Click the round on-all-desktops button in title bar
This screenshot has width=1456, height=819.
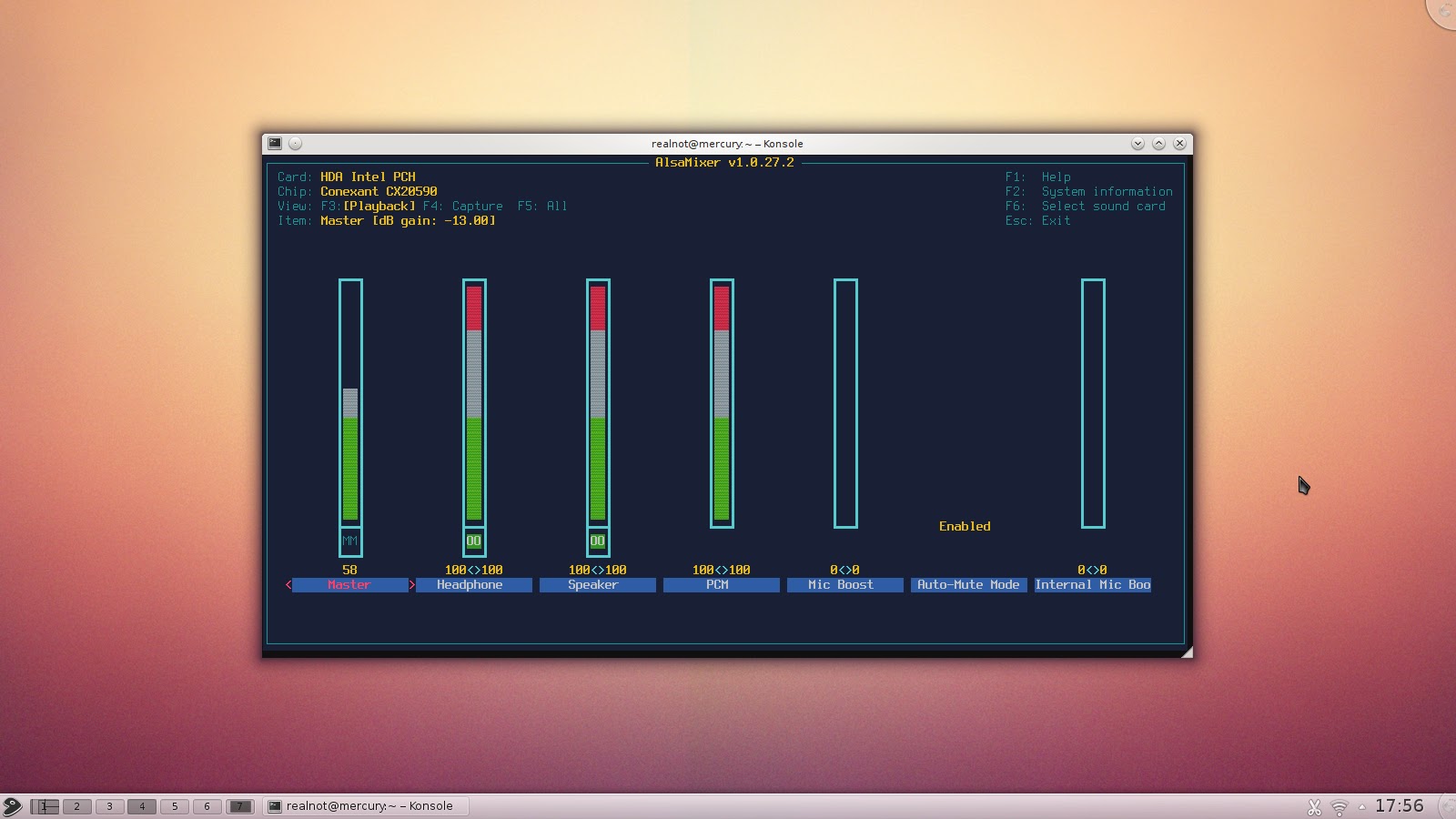295,144
